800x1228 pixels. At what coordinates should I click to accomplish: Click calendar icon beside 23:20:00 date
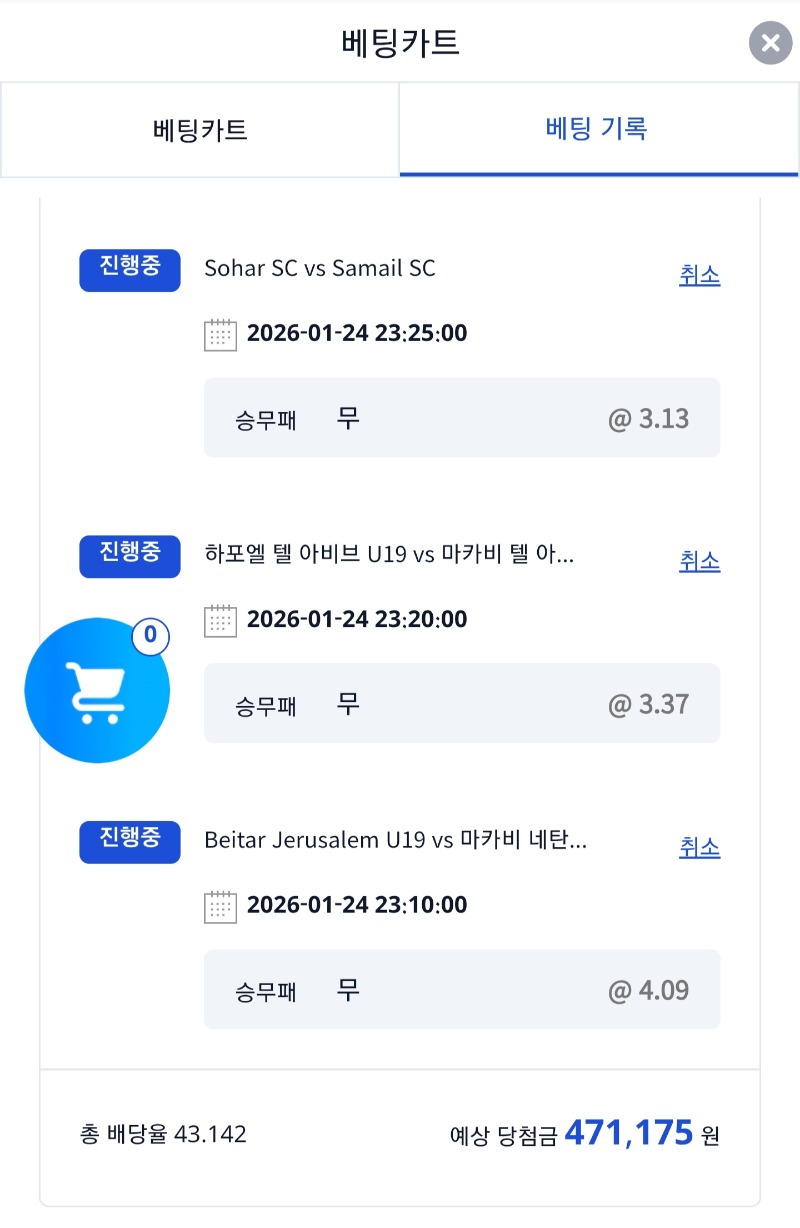[x=220, y=620]
